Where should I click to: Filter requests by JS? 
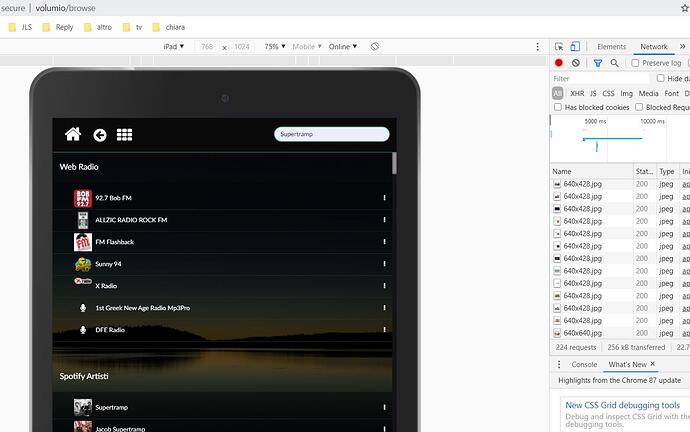click(593, 93)
